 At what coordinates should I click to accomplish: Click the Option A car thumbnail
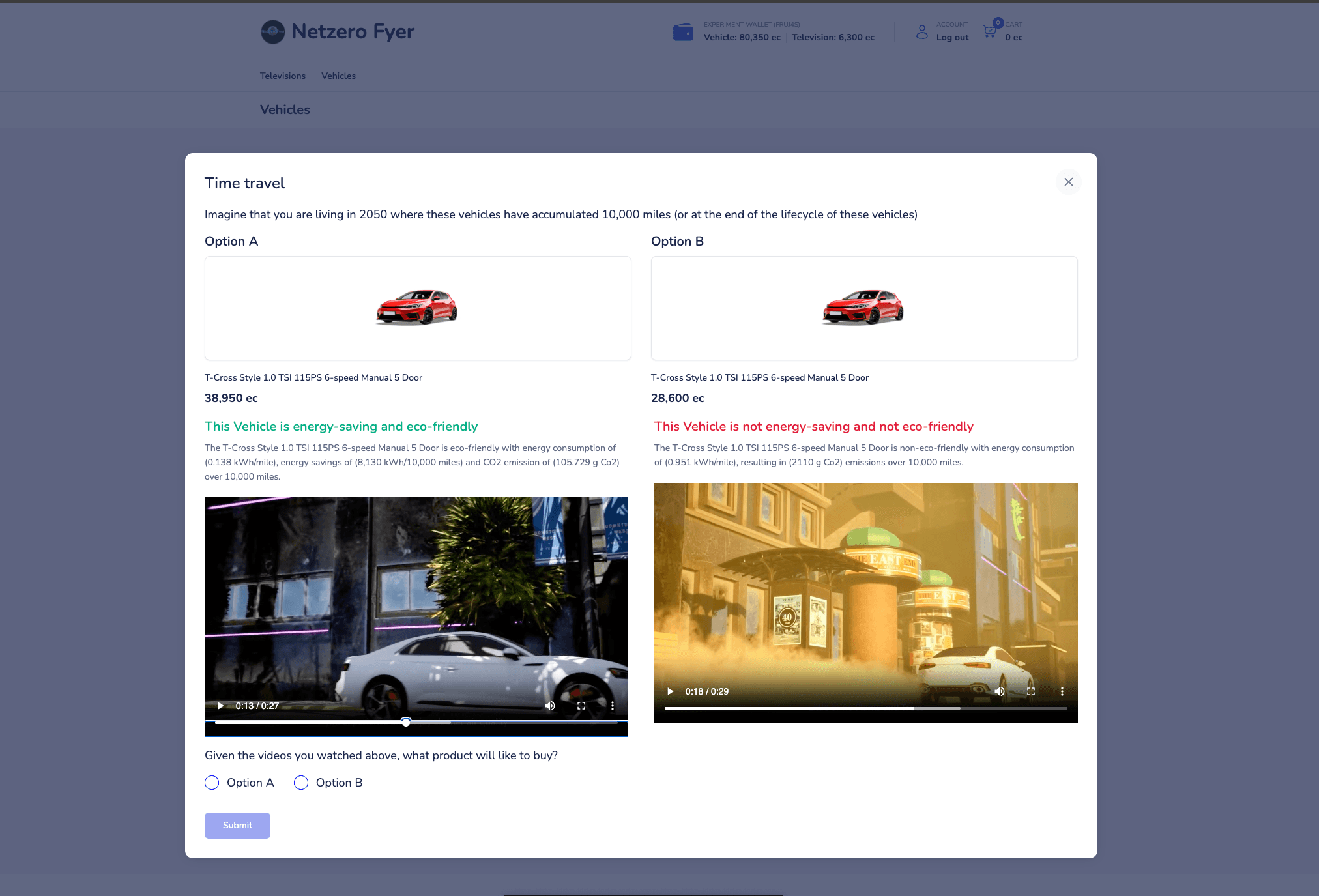click(417, 308)
